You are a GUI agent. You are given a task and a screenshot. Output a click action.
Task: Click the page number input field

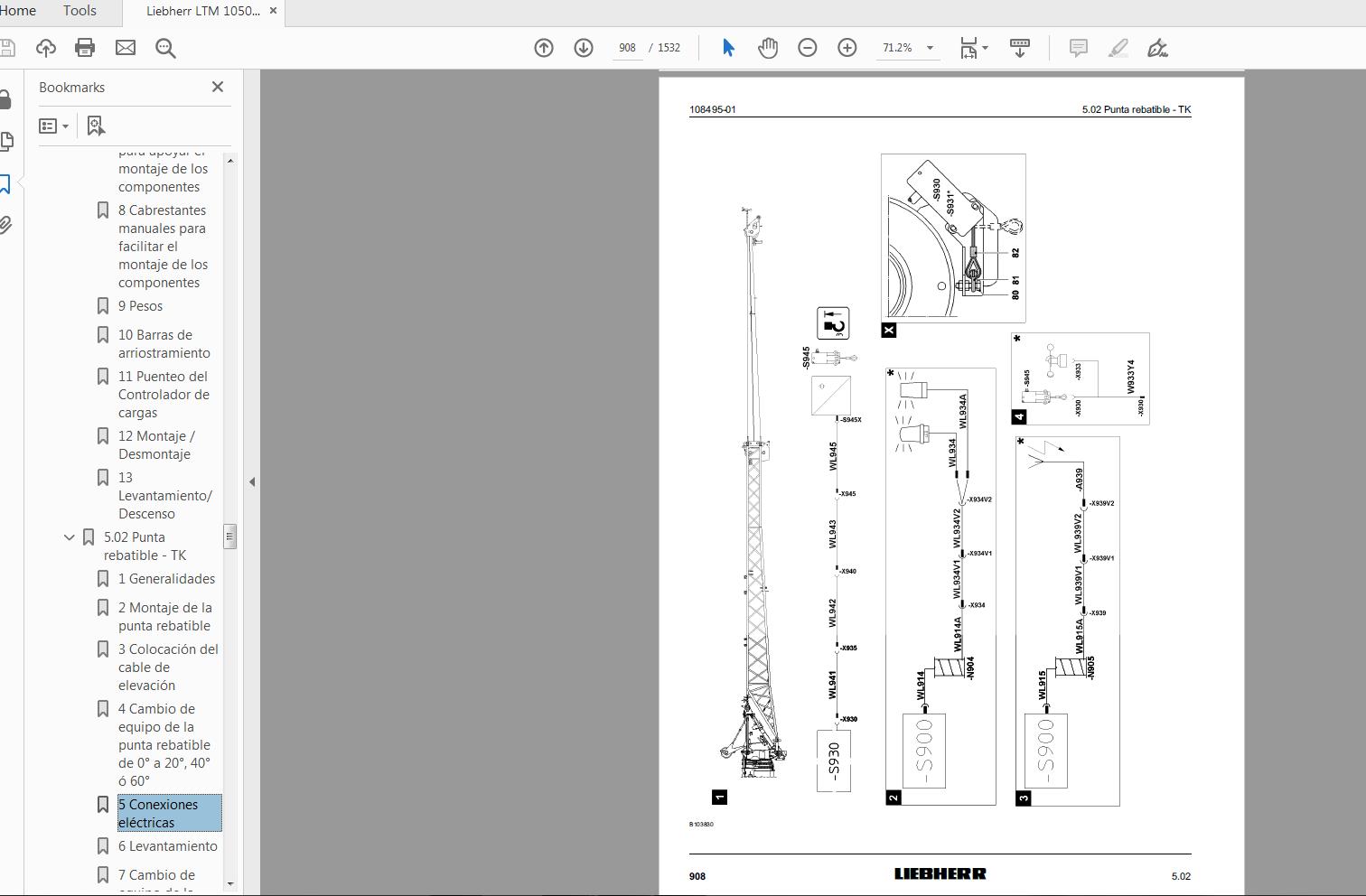coord(627,48)
